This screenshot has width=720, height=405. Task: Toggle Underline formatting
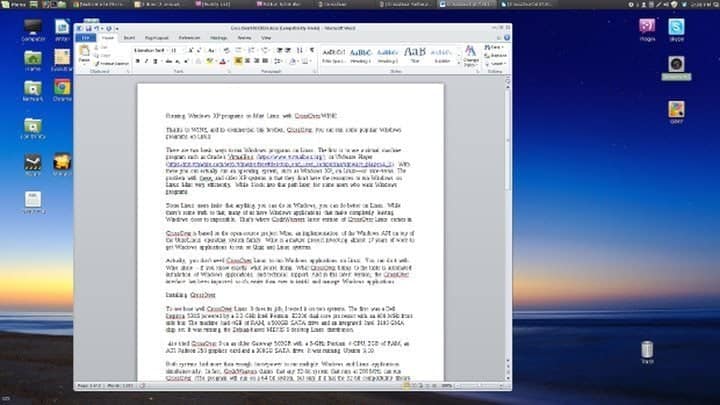pos(155,61)
